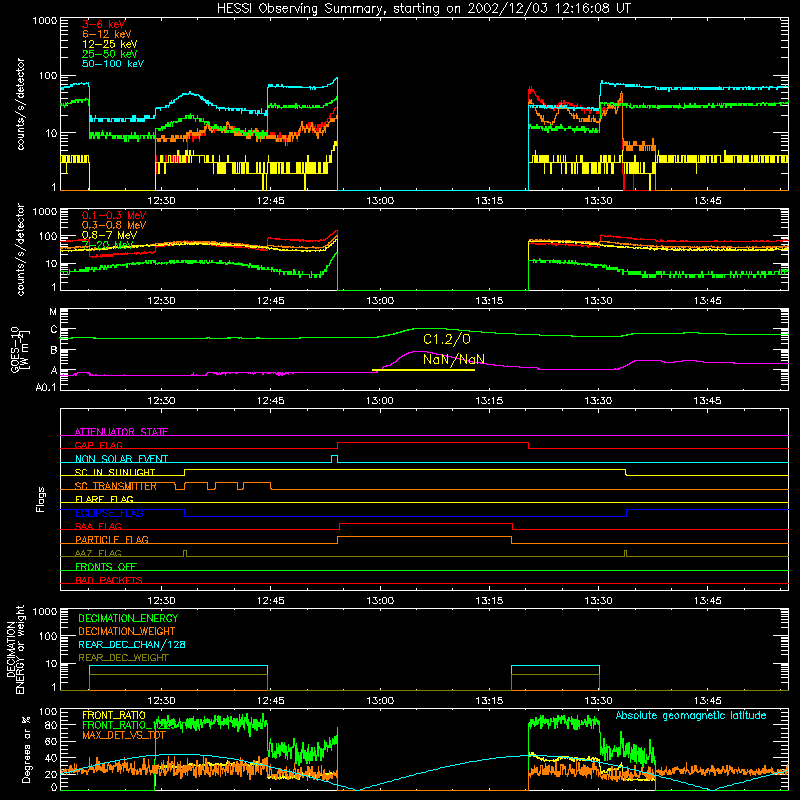Select the blue 'ECLIPSE_FLAG' label
The width and height of the screenshot is (800, 800).
coord(109,513)
